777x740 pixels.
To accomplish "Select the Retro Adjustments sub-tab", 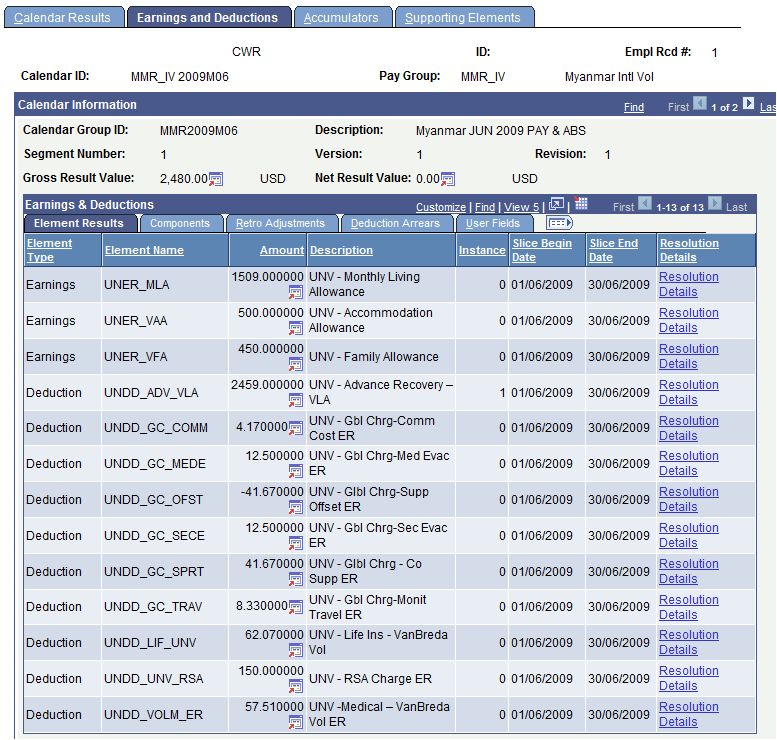I will click(x=280, y=223).
